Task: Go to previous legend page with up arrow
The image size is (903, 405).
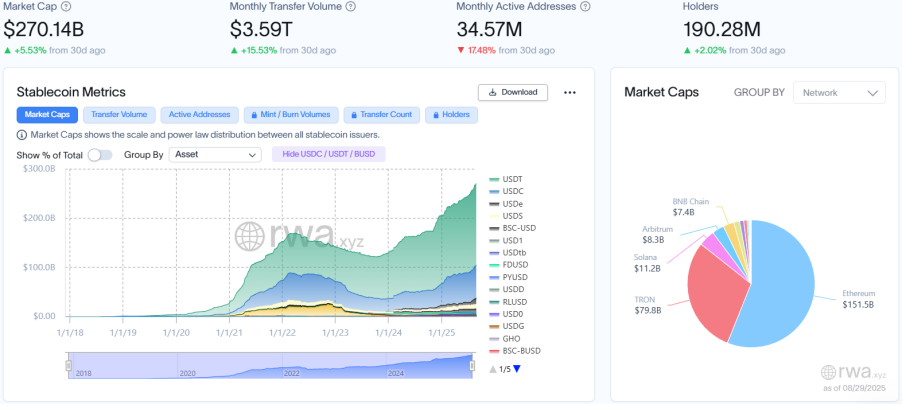Action: coord(492,369)
